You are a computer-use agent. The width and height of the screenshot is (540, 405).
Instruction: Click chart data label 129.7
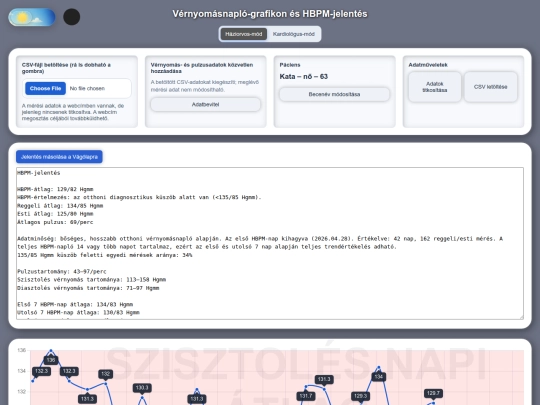click(x=433, y=393)
